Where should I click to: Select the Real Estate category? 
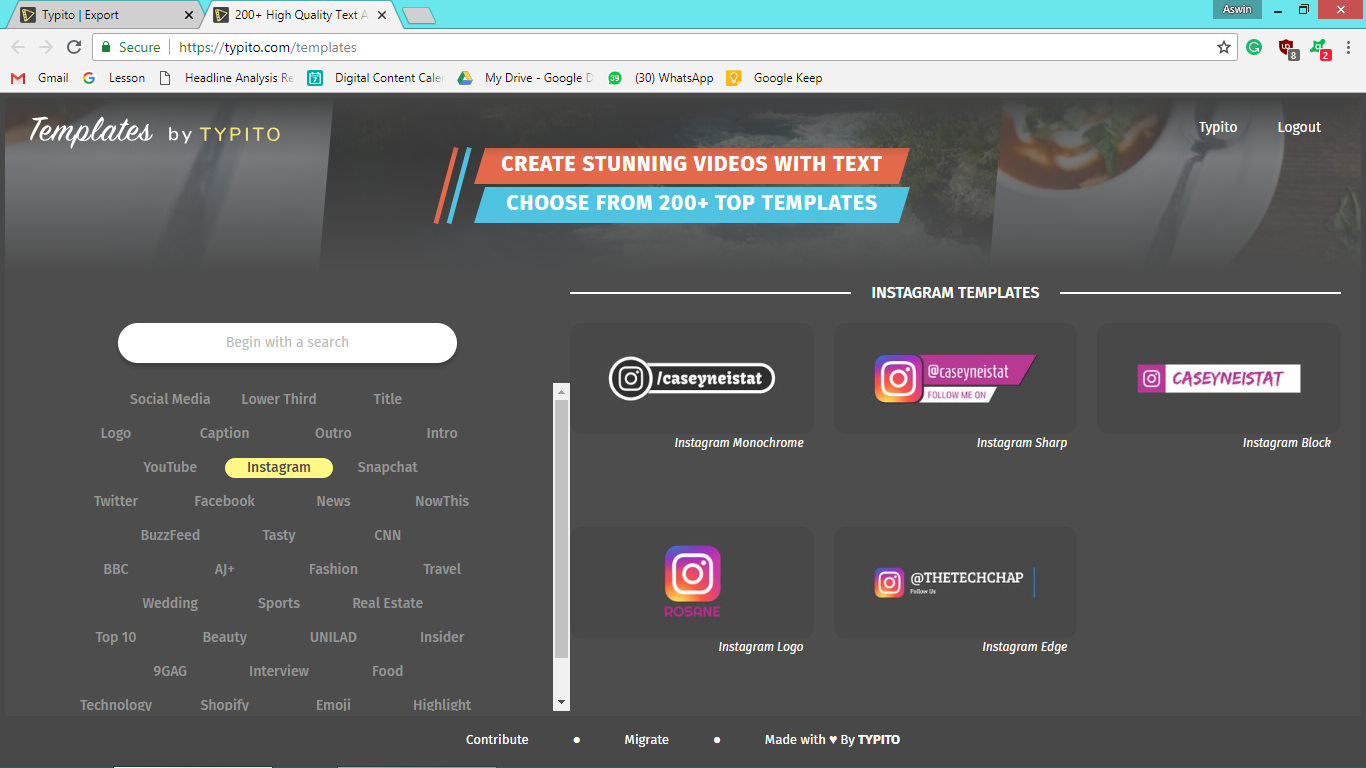coord(388,603)
